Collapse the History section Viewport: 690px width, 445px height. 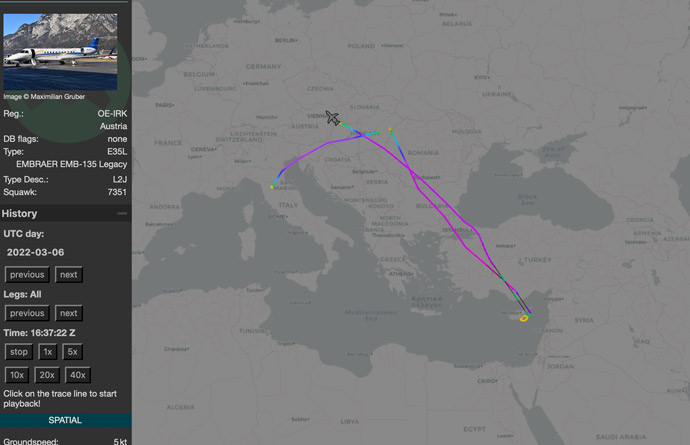pyautogui.click(x=122, y=214)
